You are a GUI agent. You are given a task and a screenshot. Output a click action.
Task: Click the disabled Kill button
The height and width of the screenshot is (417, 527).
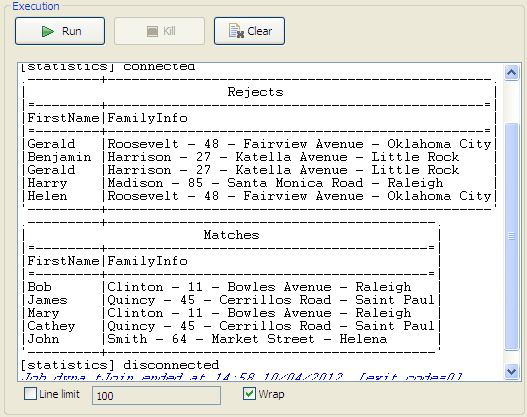(159, 31)
